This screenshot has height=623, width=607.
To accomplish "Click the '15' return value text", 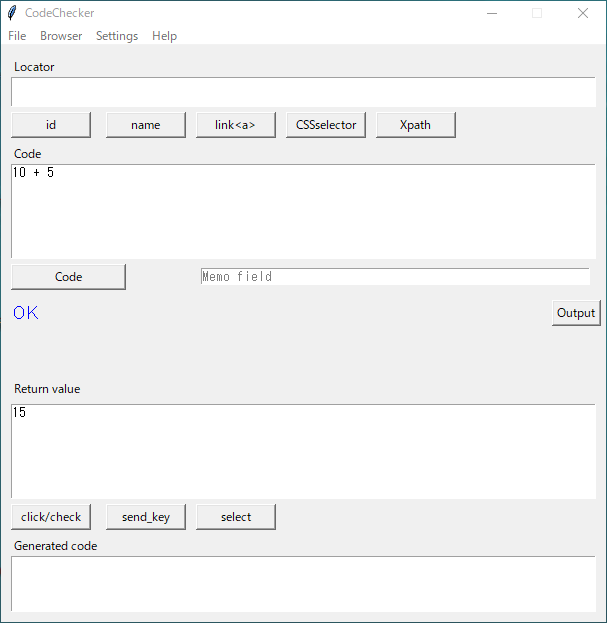I will [x=19, y=412].
